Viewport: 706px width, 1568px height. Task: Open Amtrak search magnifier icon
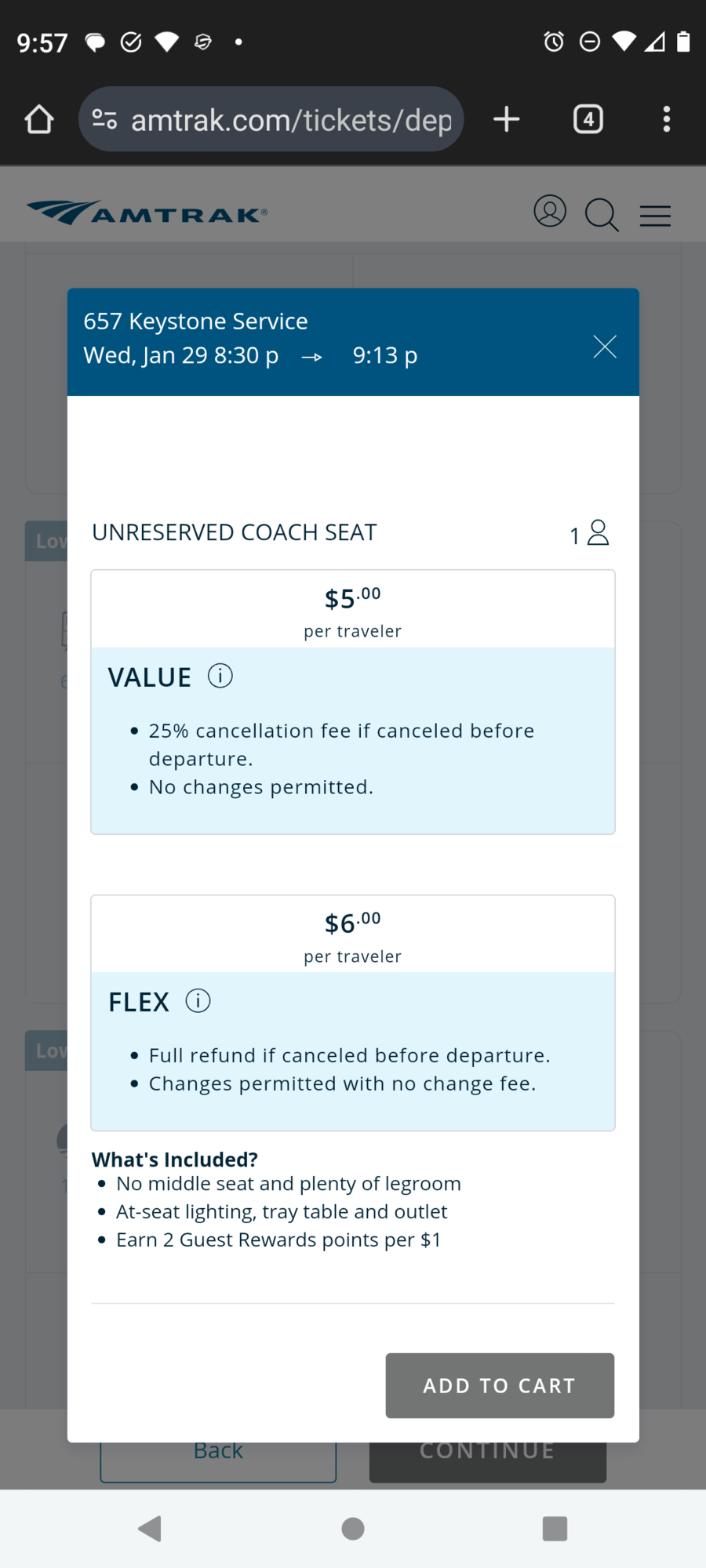pyautogui.click(x=602, y=215)
